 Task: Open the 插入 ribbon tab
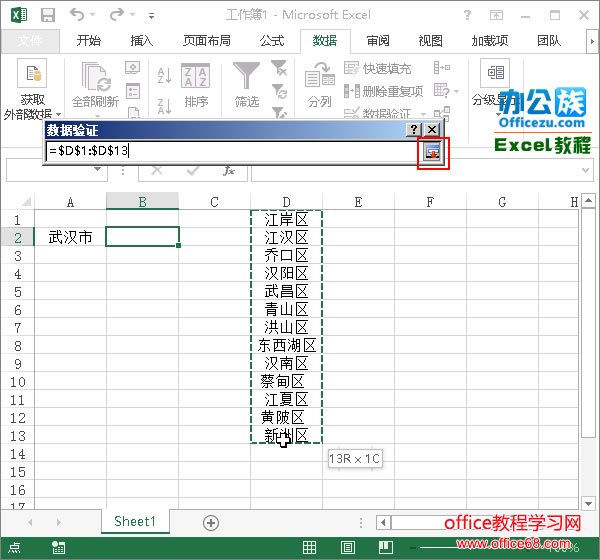click(142, 41)
